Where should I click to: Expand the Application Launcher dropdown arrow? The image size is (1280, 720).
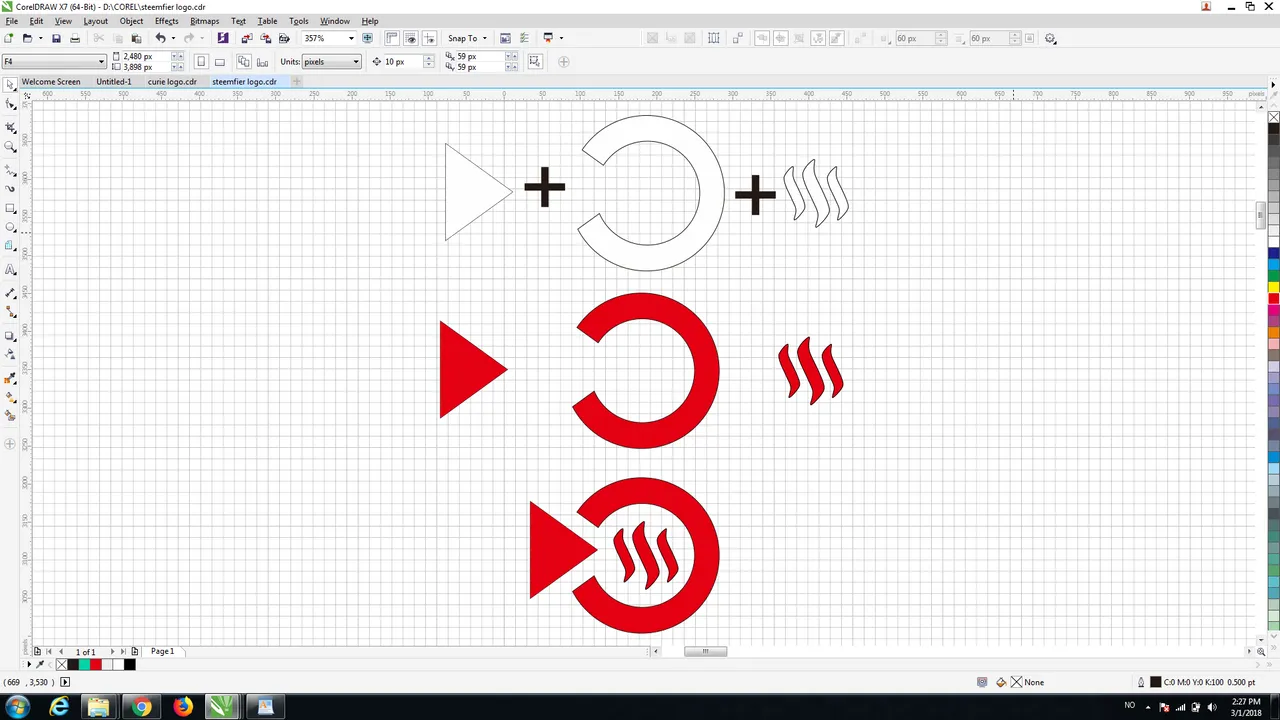(561, 38)
